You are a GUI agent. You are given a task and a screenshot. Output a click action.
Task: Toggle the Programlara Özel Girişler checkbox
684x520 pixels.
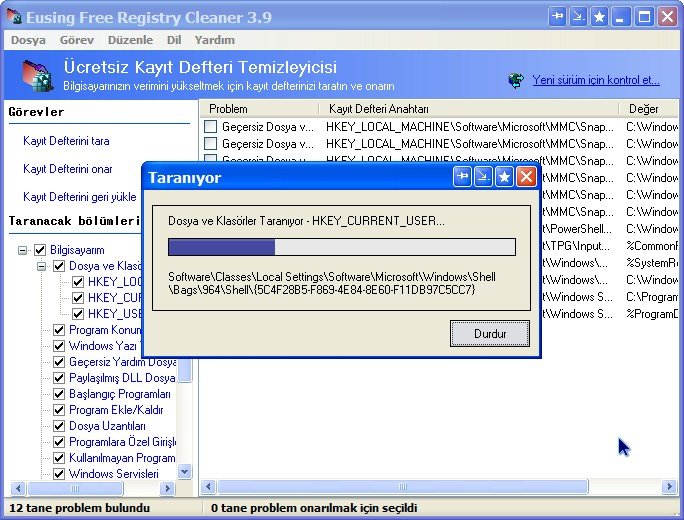59,442
